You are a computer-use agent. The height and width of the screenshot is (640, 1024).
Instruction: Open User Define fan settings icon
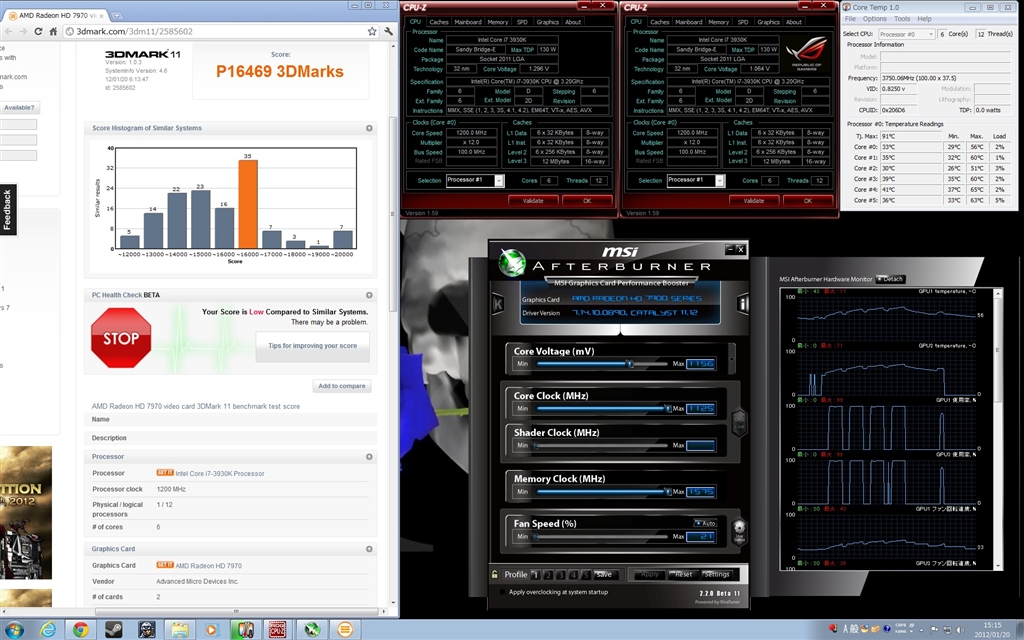pos(739,530)
